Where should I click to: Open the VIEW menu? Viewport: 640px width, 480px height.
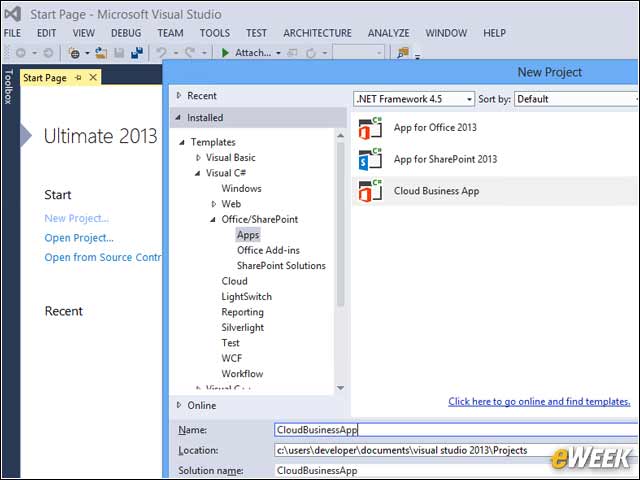coord(84,33)
